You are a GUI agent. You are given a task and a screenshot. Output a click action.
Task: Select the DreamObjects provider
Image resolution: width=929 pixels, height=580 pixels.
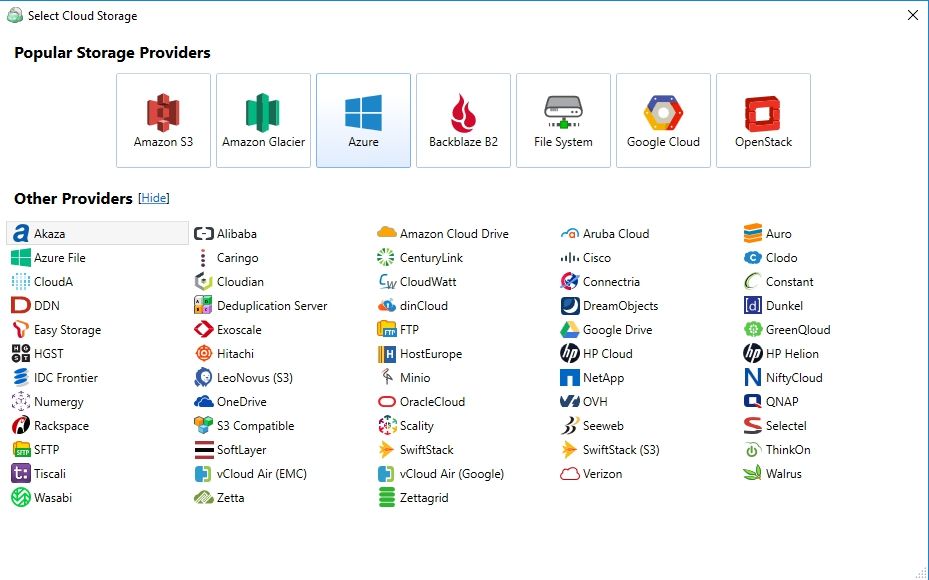pos(609,306)
